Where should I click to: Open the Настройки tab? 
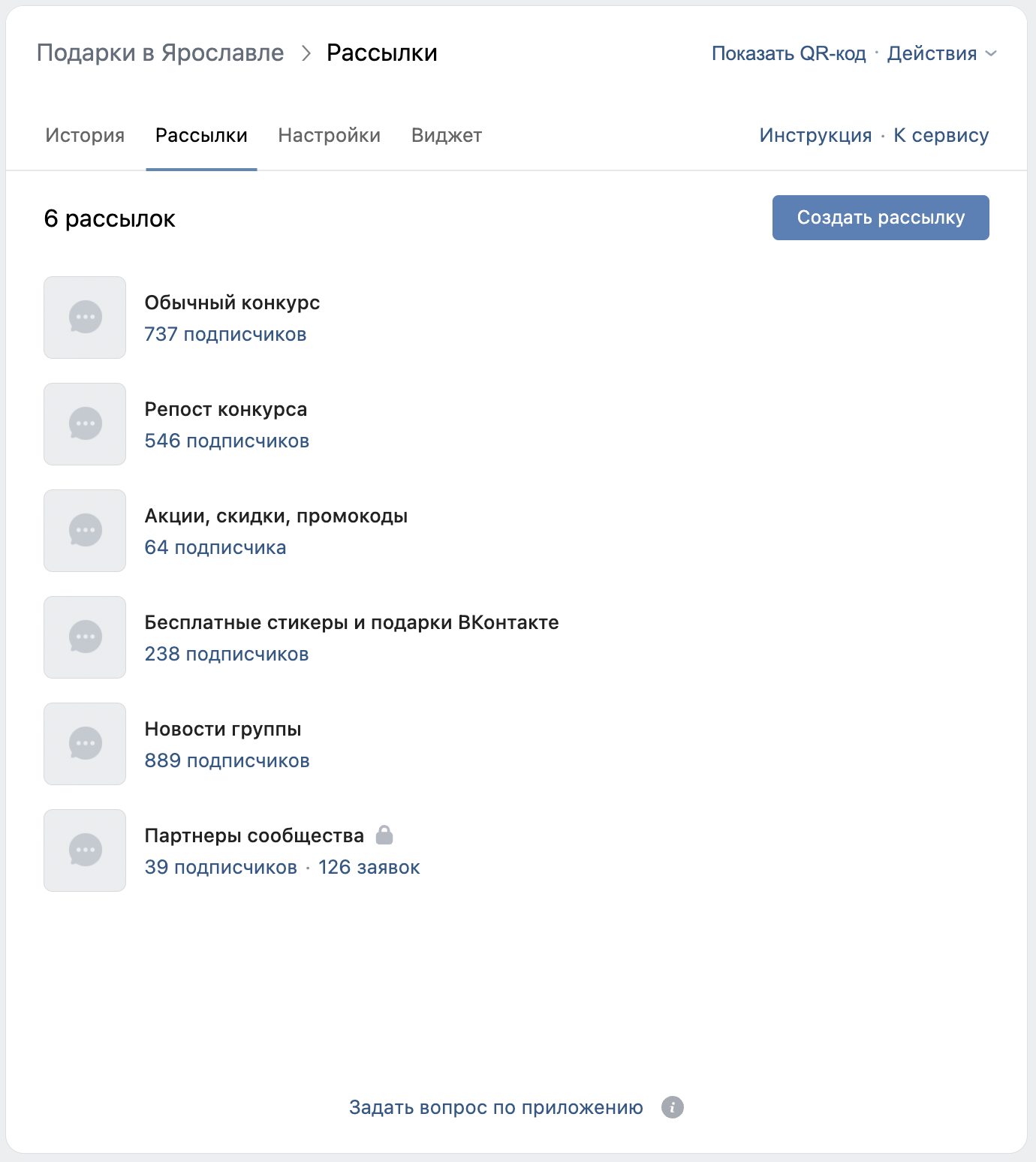329,135
